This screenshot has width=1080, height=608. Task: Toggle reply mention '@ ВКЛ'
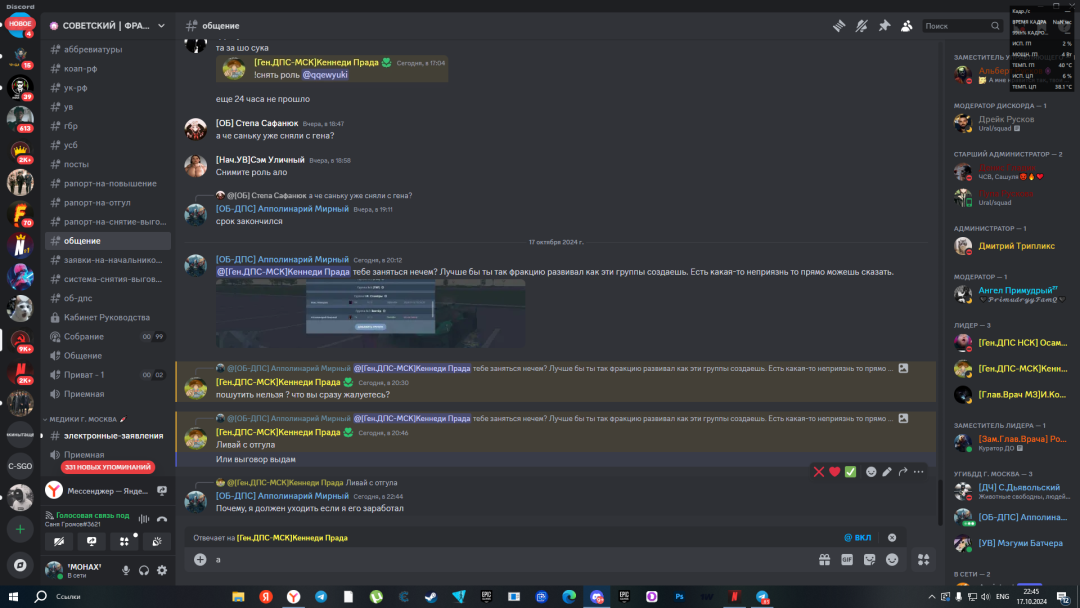click(x=858, y=538)
